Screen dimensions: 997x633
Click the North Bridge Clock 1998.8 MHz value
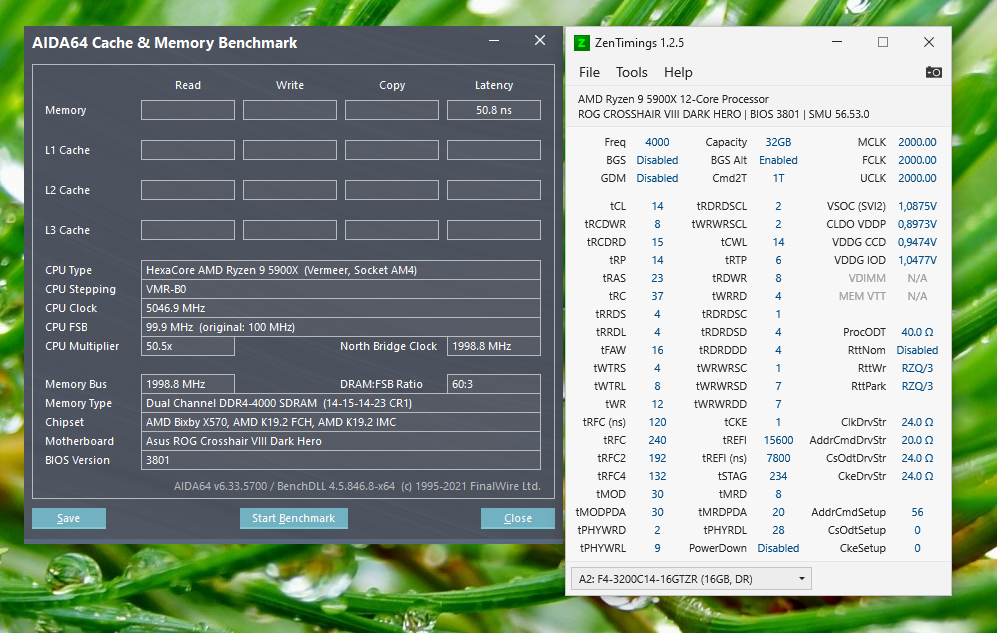[x=494, y=346]
